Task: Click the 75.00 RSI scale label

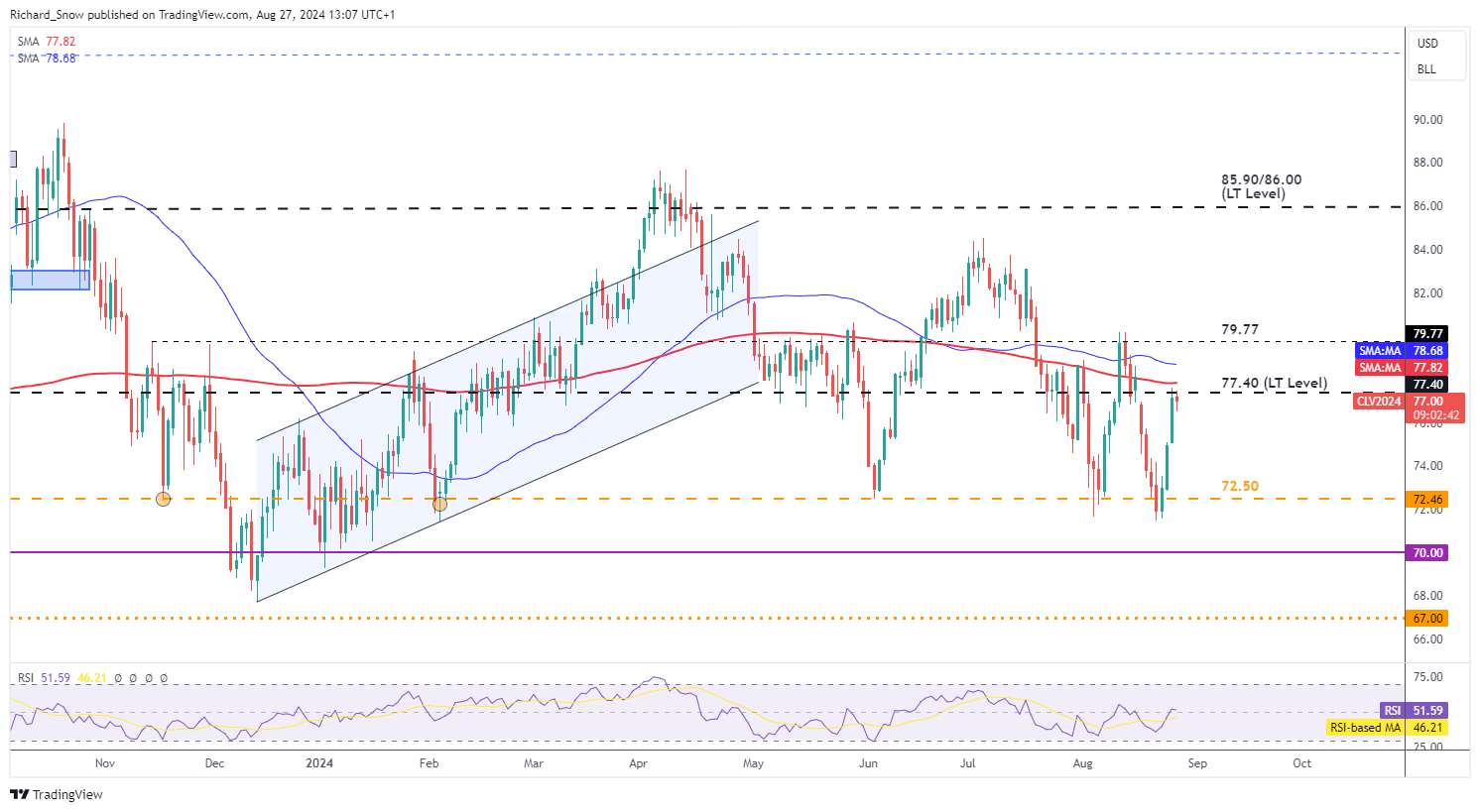Action: (x=1427, y=677)
